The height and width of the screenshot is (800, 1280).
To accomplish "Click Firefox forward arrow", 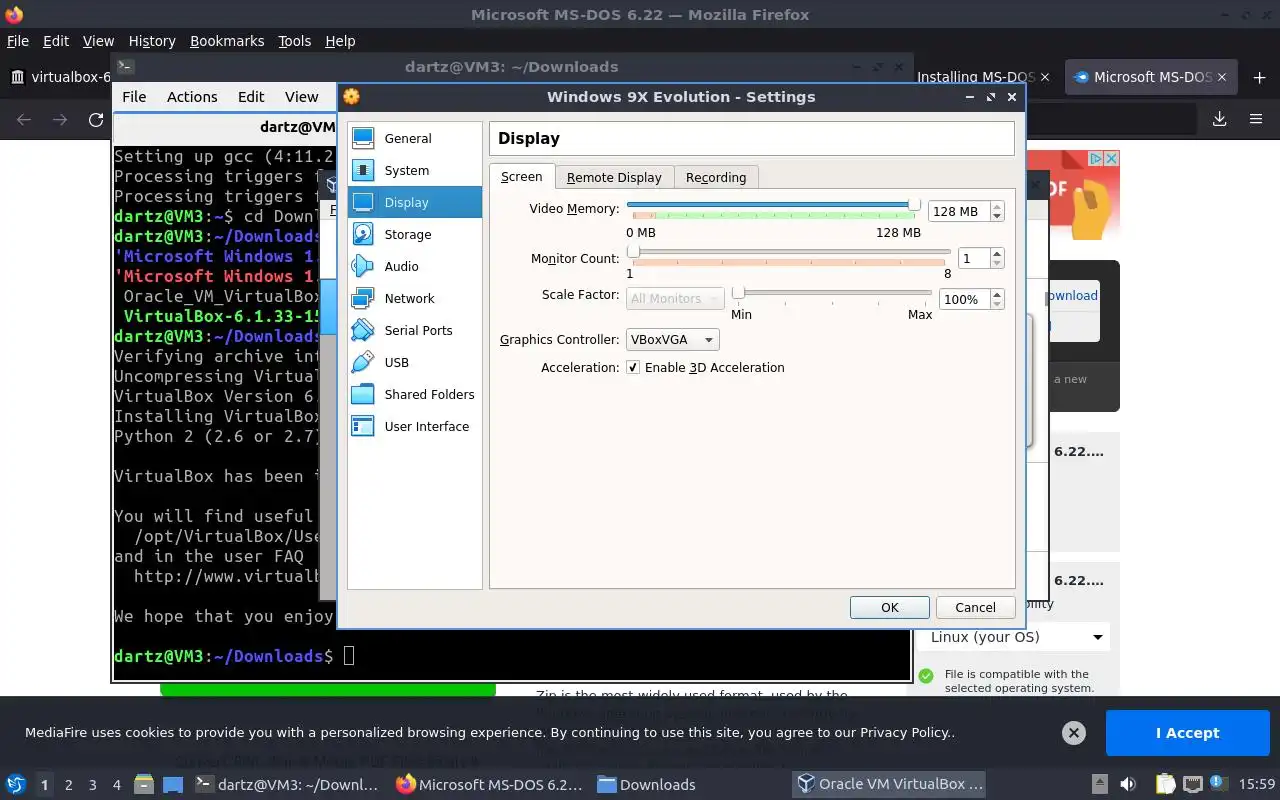I will 60,119.
